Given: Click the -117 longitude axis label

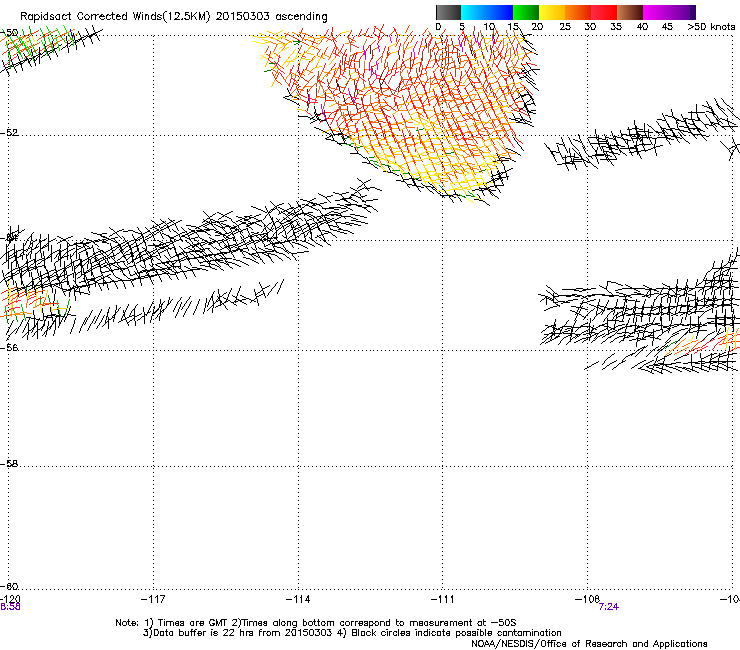Looking at the screenshot, I should click(153, 599).
